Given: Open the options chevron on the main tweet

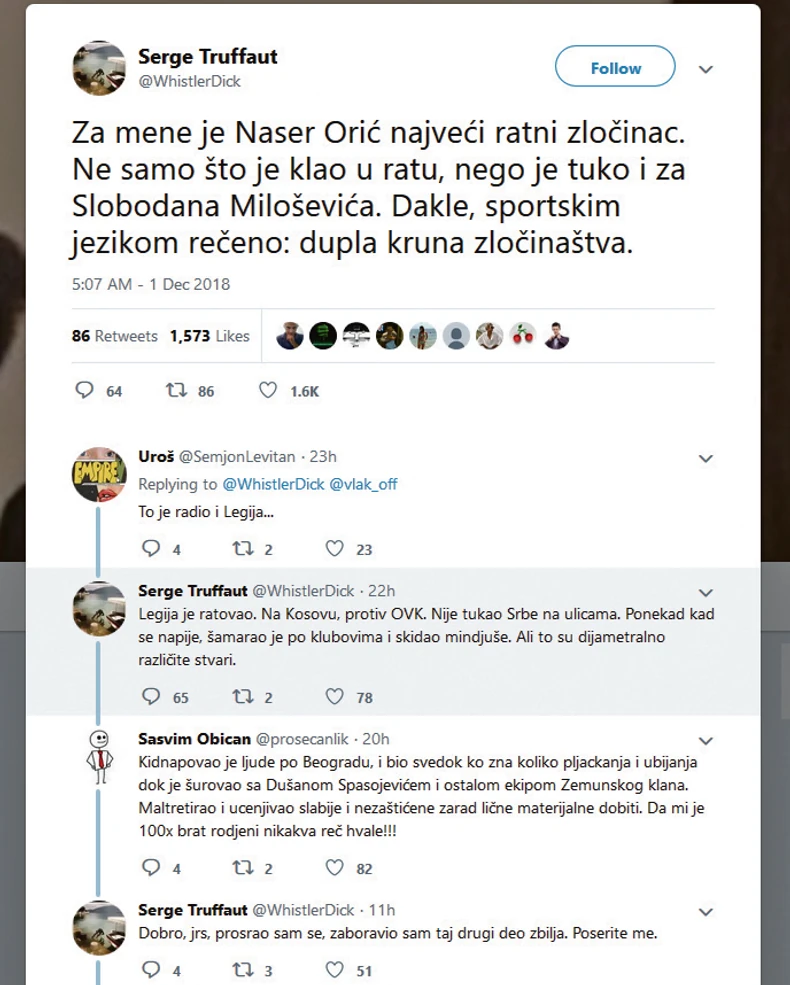Looking at the screenshot, I should 706,69.
